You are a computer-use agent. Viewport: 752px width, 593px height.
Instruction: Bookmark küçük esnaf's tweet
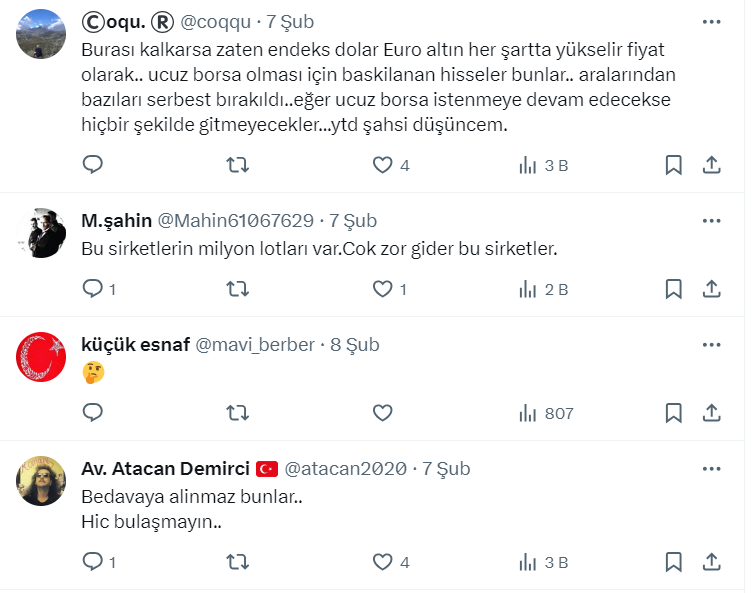click(x=674, y=413)
